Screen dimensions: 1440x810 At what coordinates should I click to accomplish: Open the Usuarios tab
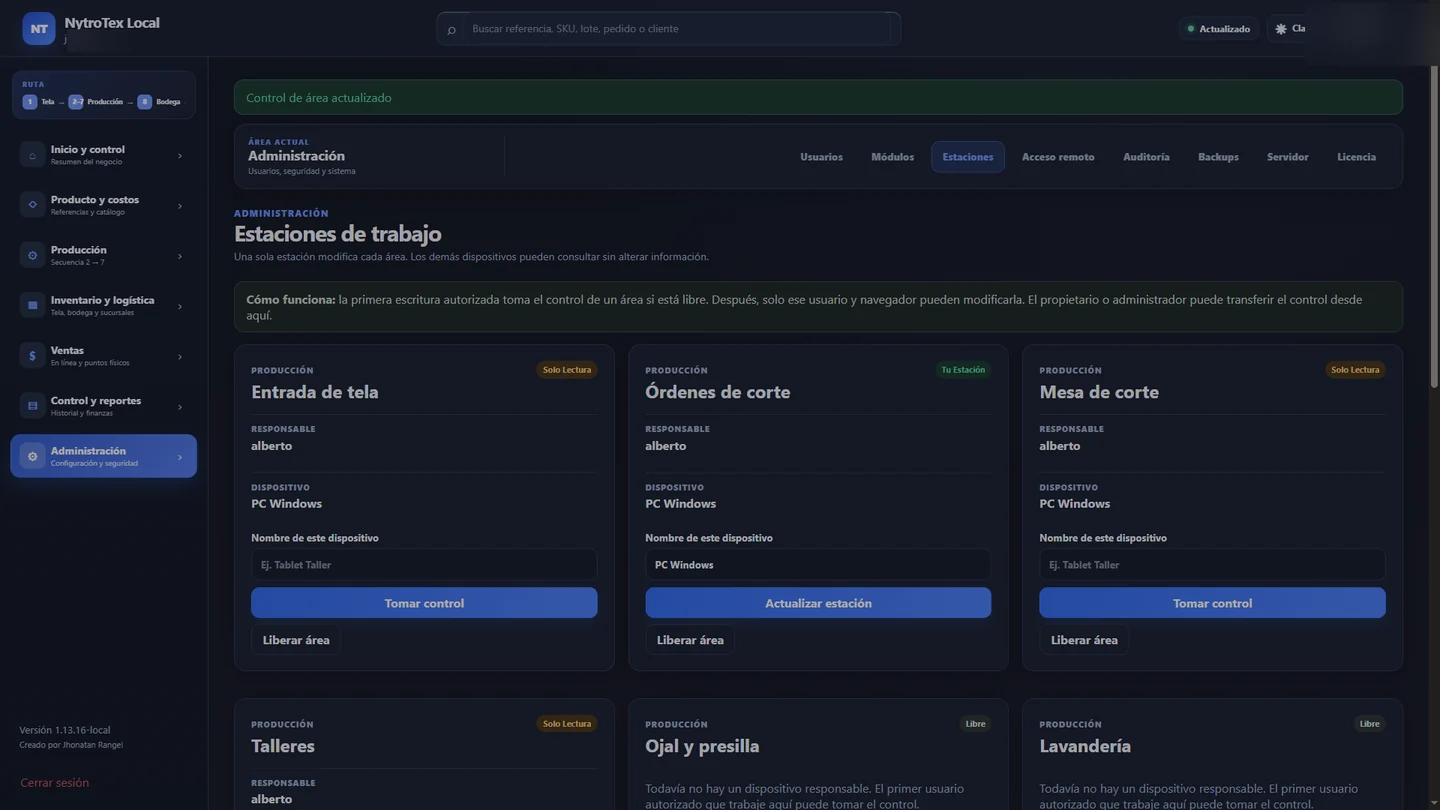click(821, 157)
